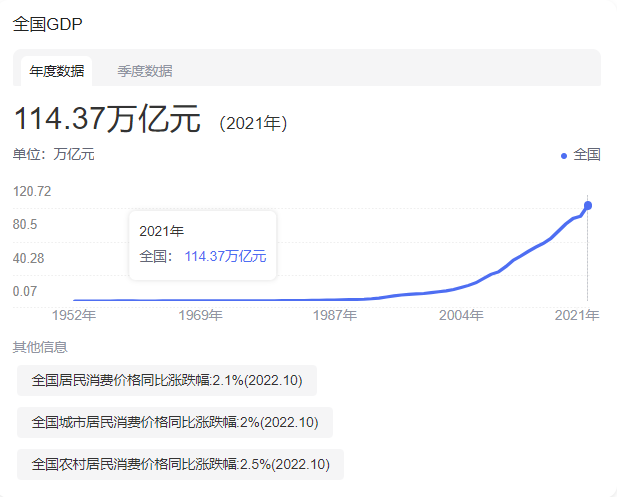617x497 pixels.
Task: Click the tooltip's 114.37万亿元 value
Action: (225, 257)
